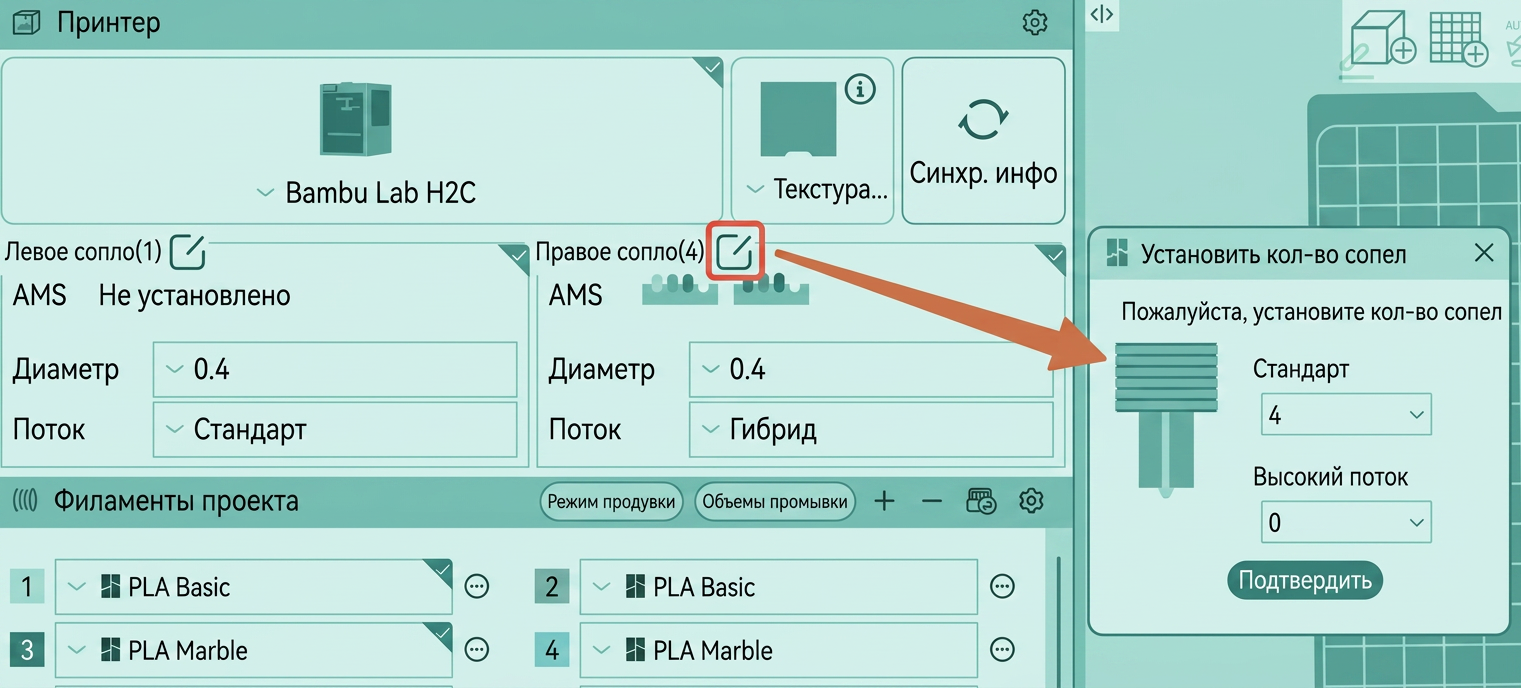1521x688 pixels.
Task: Open printer settings gear icon
Action: point(1035,22)
